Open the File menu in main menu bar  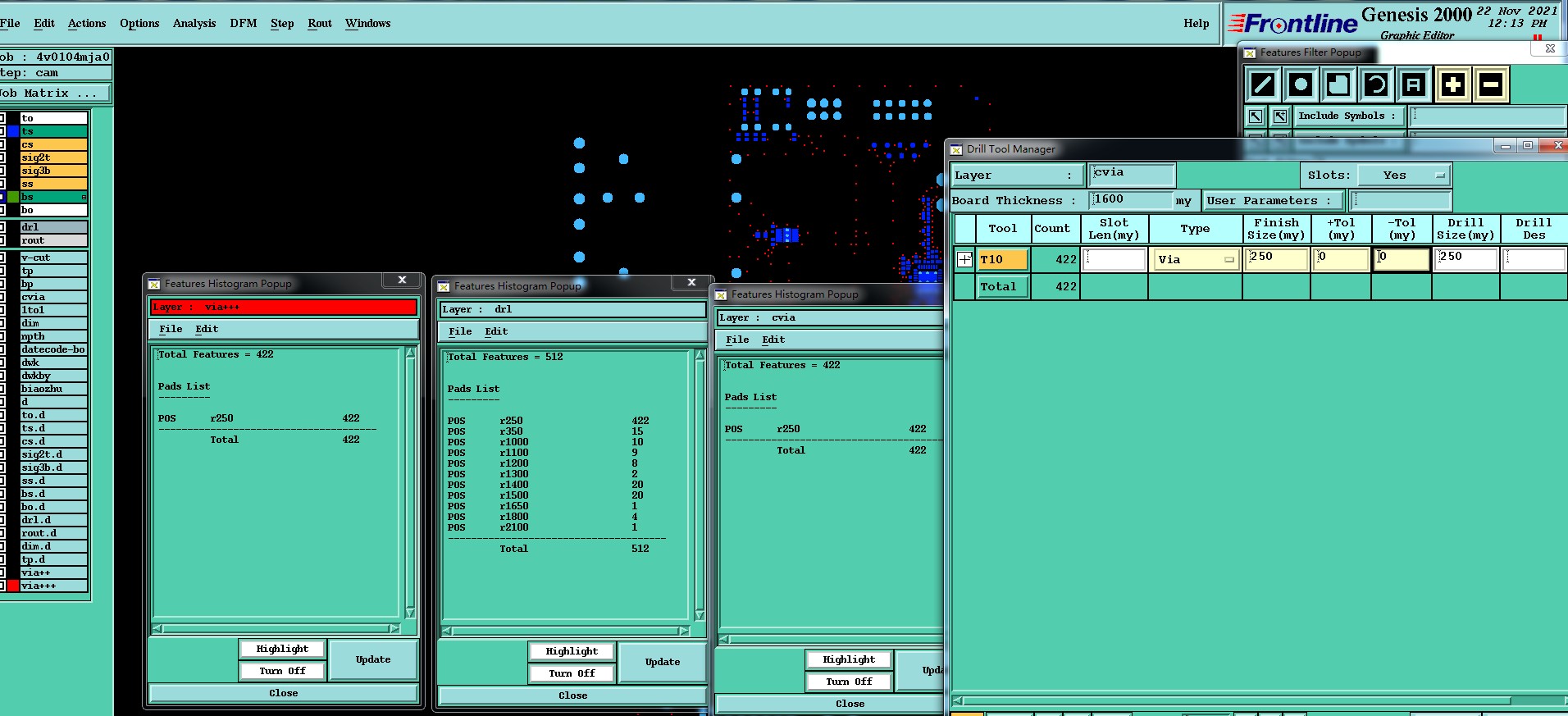click(10, 23)
